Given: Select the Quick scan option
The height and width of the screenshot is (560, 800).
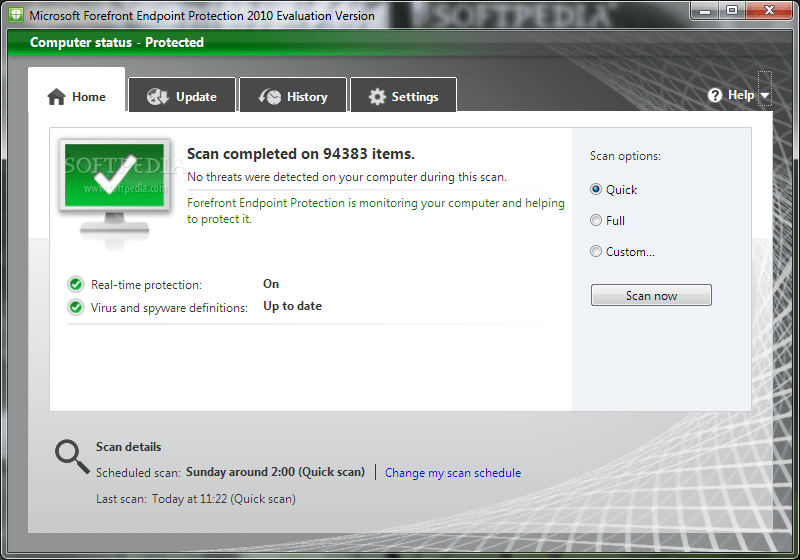Looking at the screenshot, I should (x=614, y=189).
